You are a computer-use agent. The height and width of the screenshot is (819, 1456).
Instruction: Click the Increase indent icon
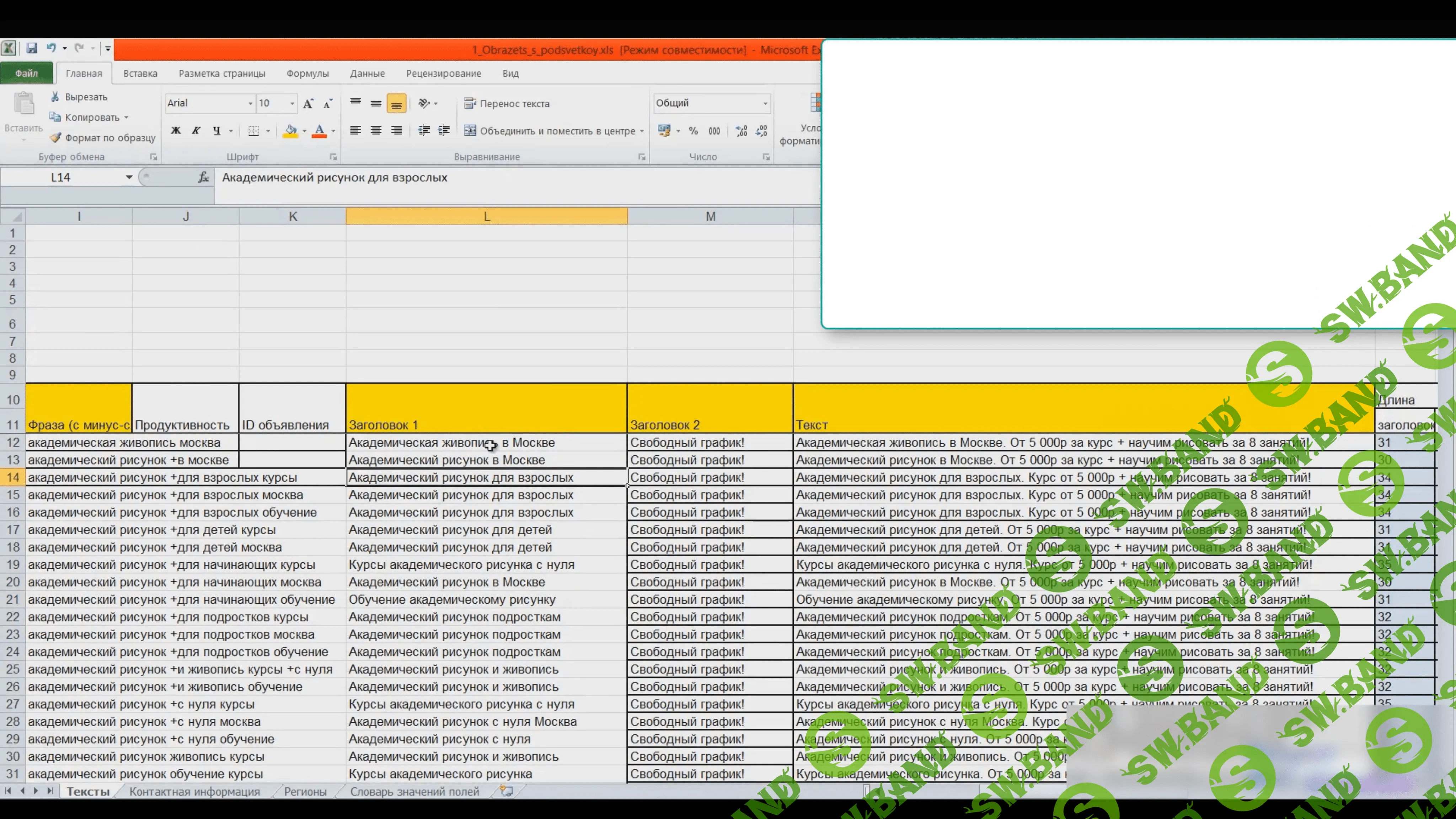(x=444, y=130)
